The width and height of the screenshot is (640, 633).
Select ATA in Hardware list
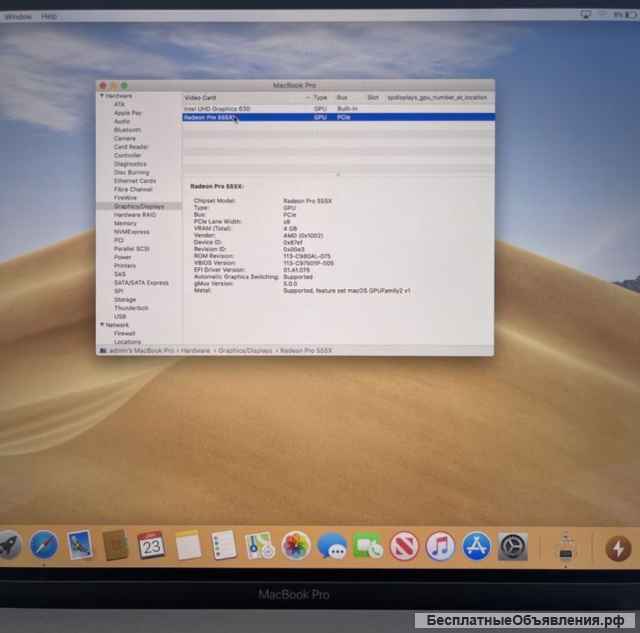click(x=119, y=104)
